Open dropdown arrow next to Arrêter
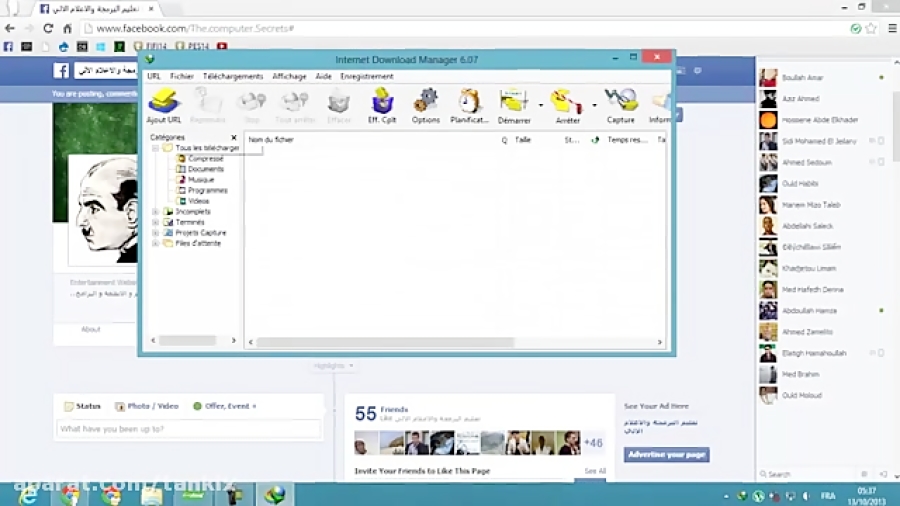This screenshot has height=506, width=900. pos(594,106)
